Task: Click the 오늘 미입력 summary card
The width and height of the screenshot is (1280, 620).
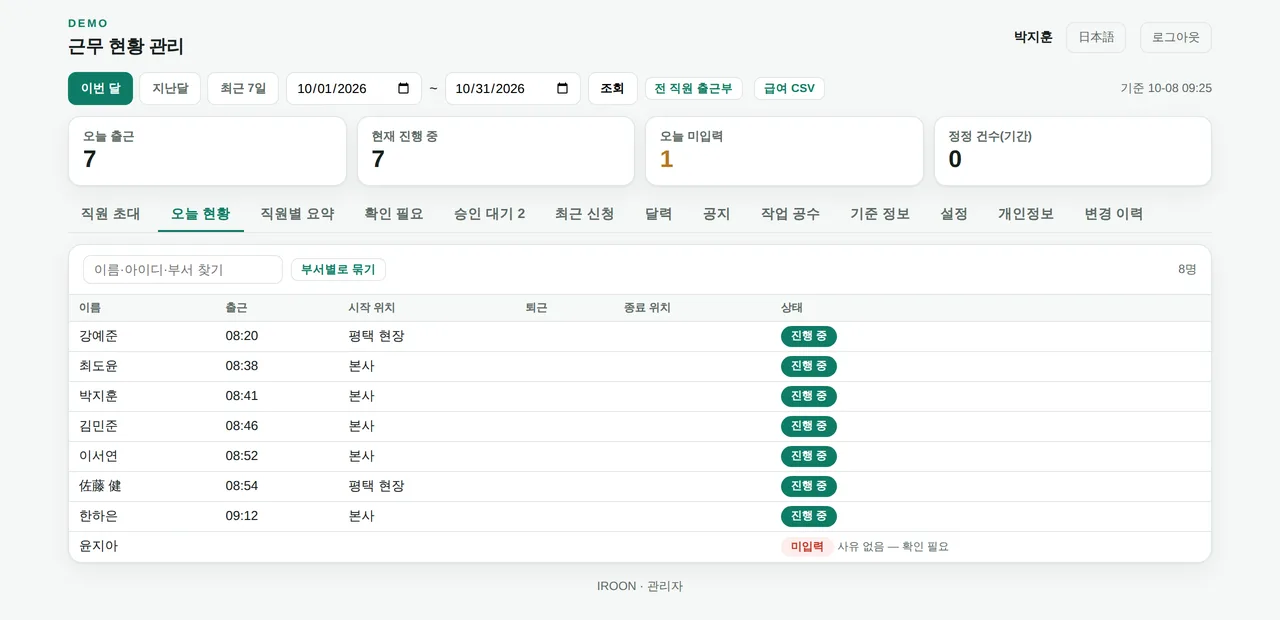Action: click(784, 151)
